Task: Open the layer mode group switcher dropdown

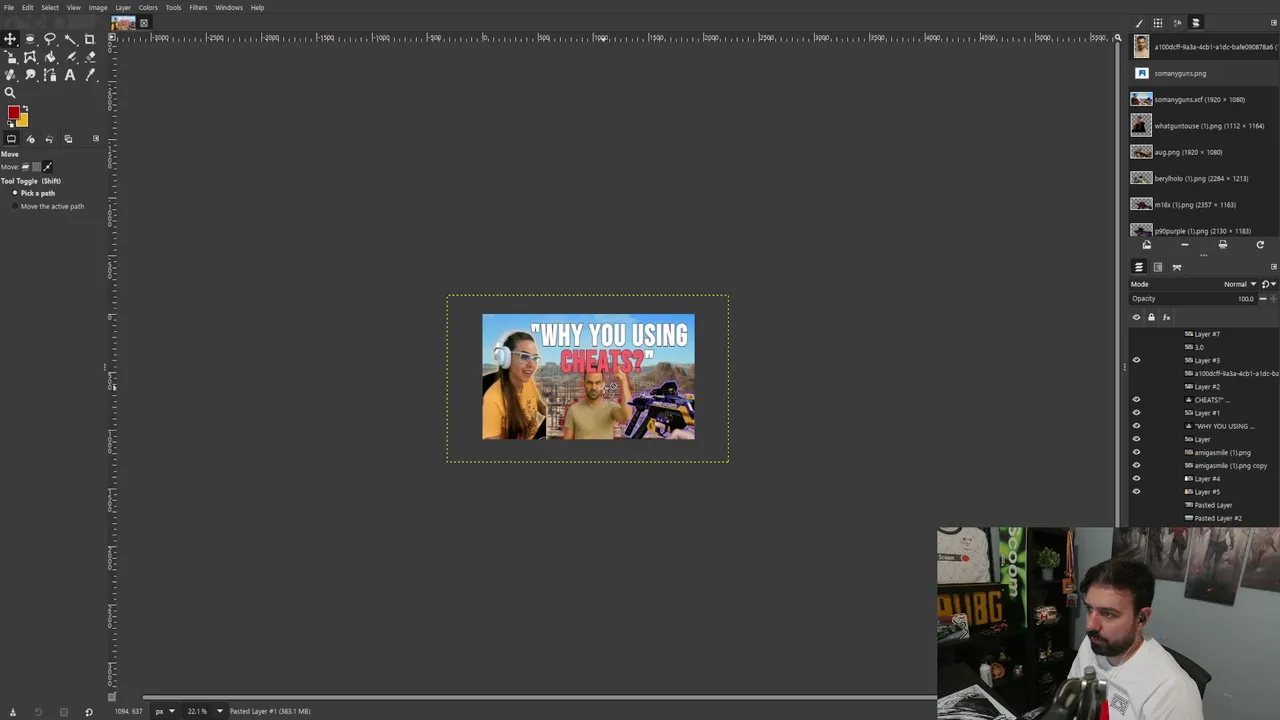Action: click(x=1268, y=284)
